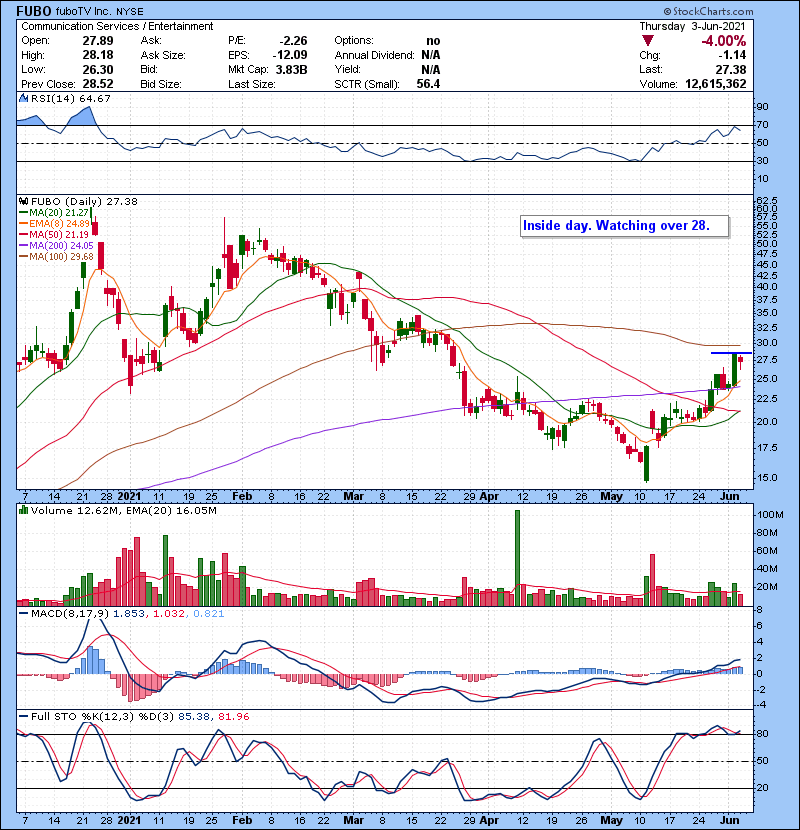Click the stochastic %D value 81.96

pyautogui.click(x=233, y=717)
